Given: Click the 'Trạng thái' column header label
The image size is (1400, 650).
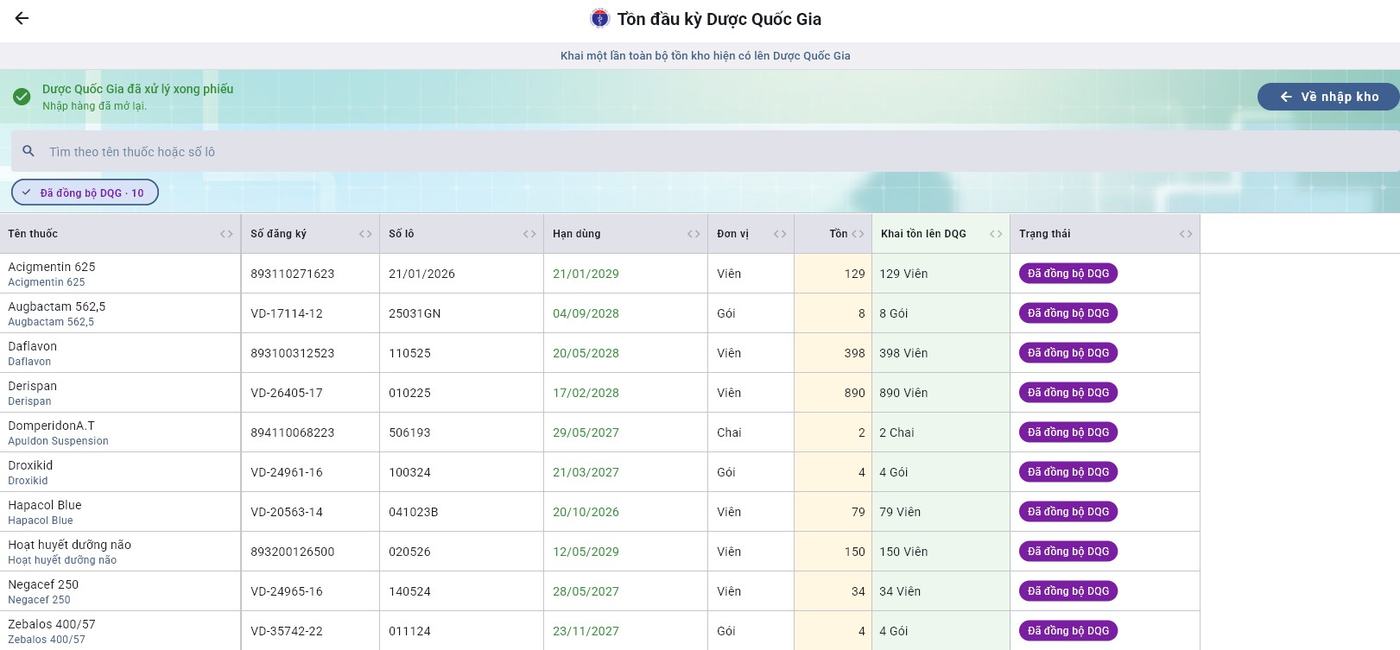Looking at the screenshot, I should [x=1045, y=234].
